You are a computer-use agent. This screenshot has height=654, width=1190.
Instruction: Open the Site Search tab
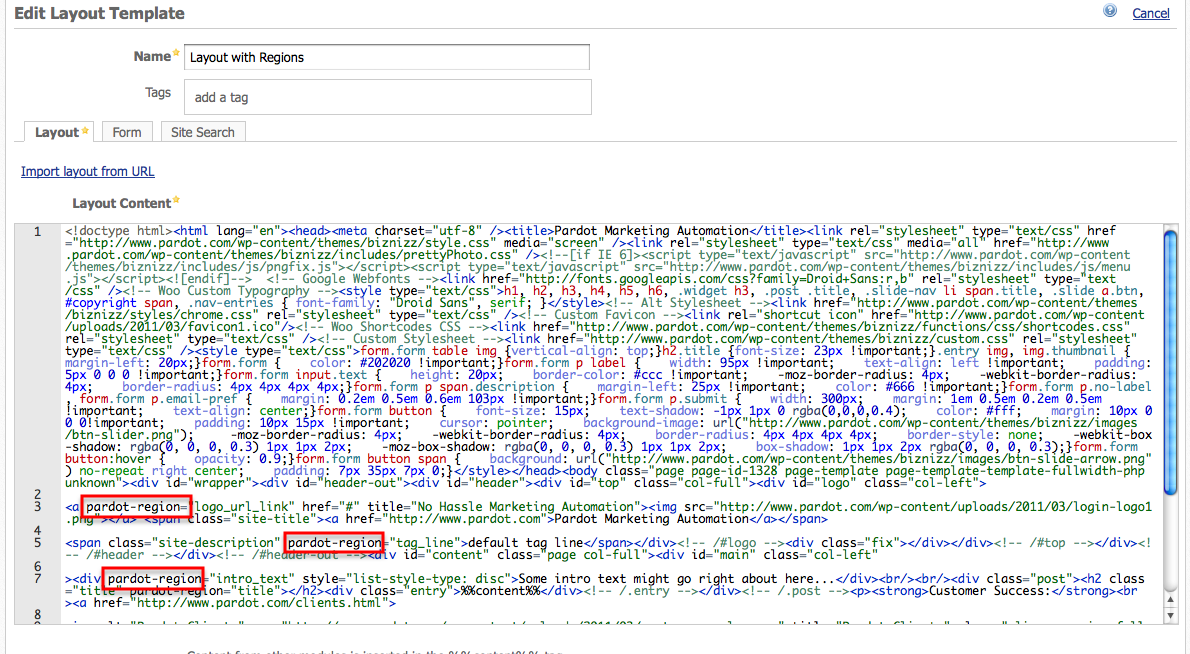click(203, 132)
